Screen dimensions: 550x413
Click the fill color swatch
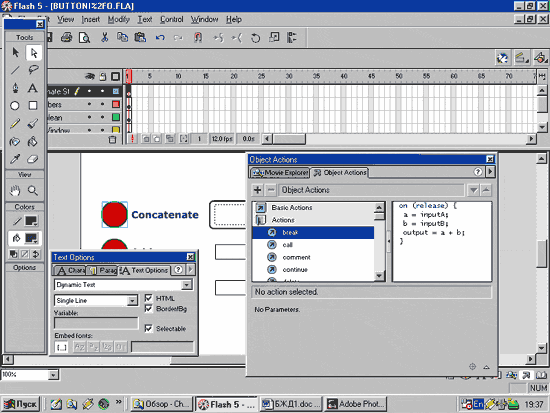click(x=31, y=238)
